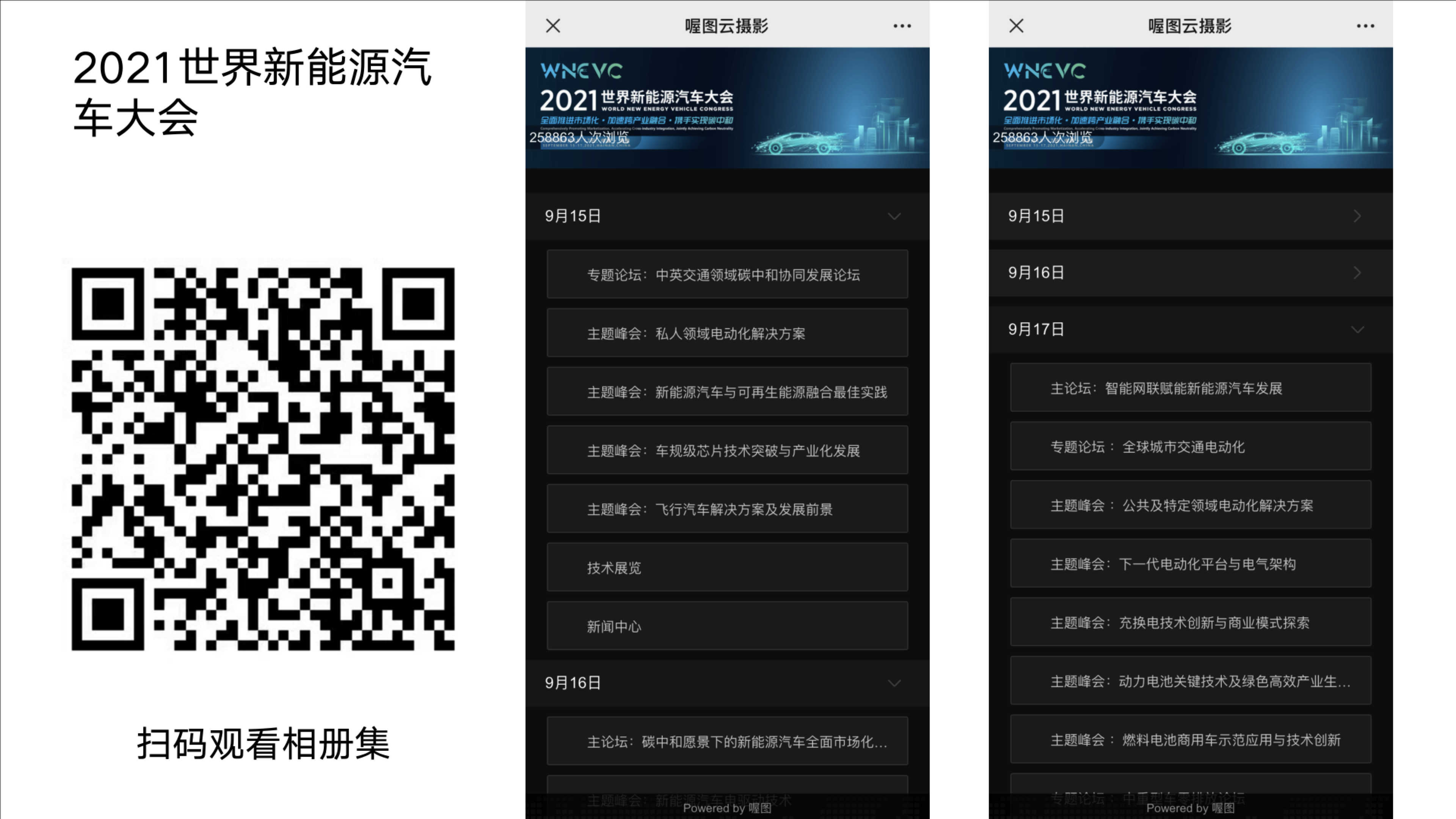Expand the 9月15日 section on right phone
The height and width of the screenshot is (819, 1456).
(1191, 216)
